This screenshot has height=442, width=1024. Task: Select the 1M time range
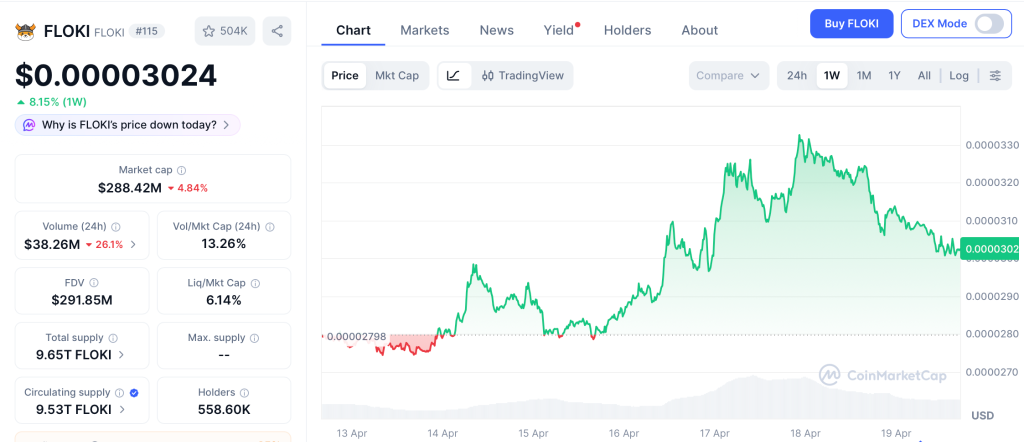click(x=864, y=76)
